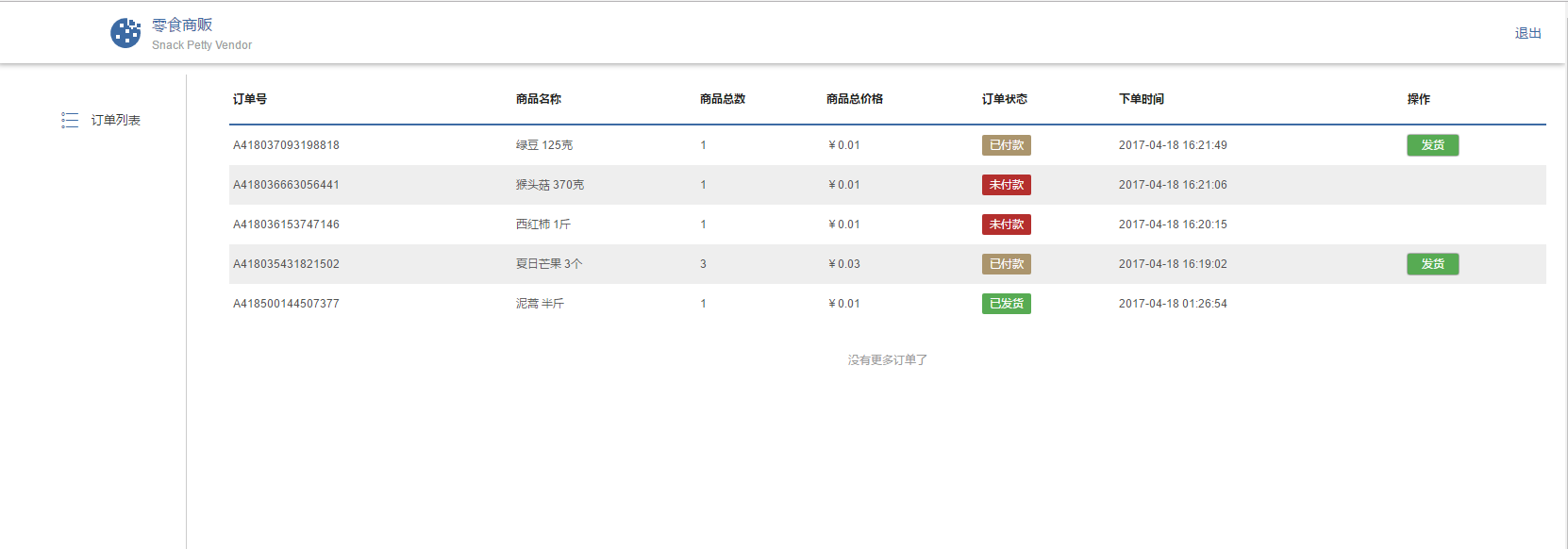Click order time 2017-04-18 16:20:15
1568x549 pixels.
tap(1173, 225)
